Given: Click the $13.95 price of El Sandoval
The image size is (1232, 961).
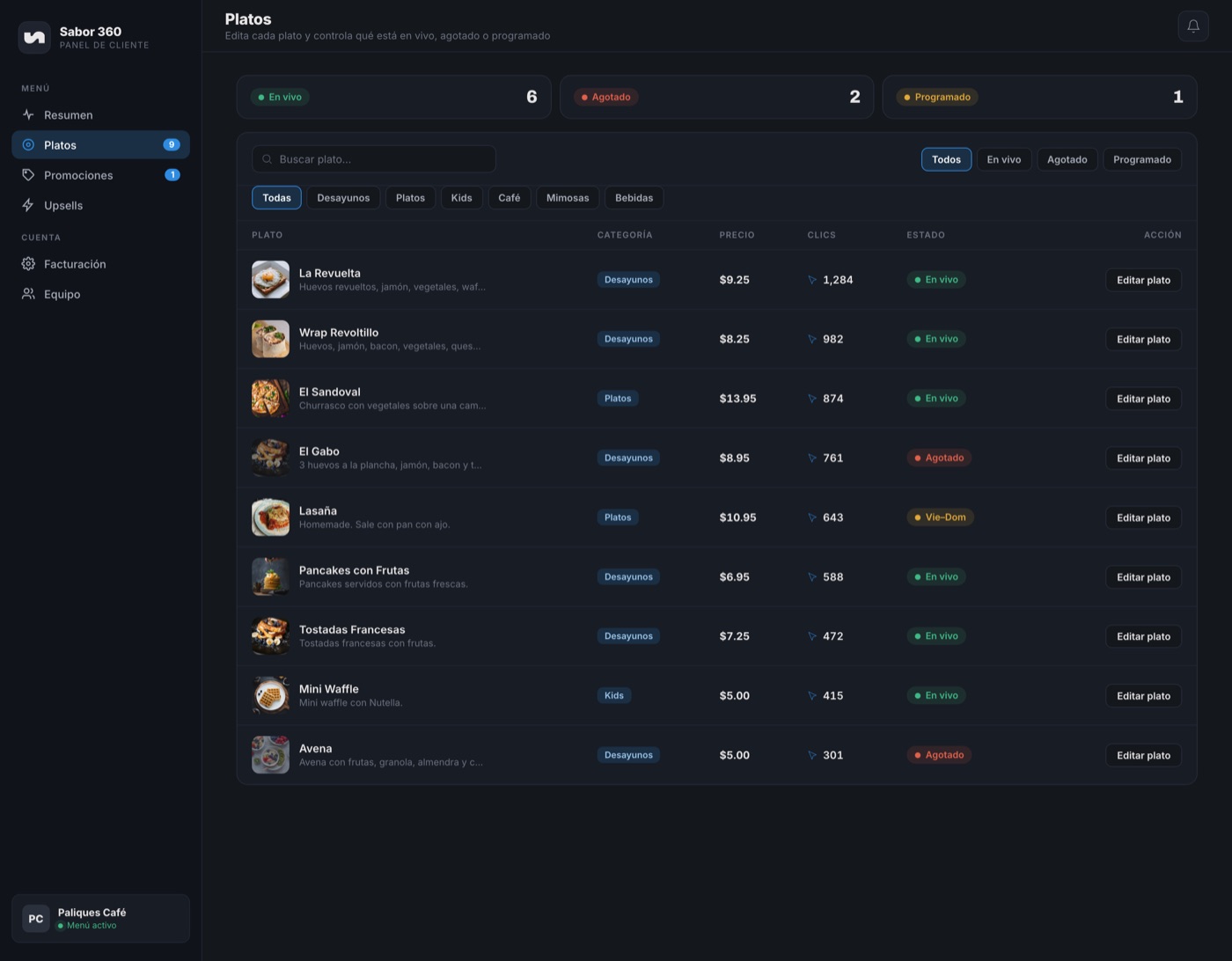Looking at the screenshot, I should [x=737, y=399].
